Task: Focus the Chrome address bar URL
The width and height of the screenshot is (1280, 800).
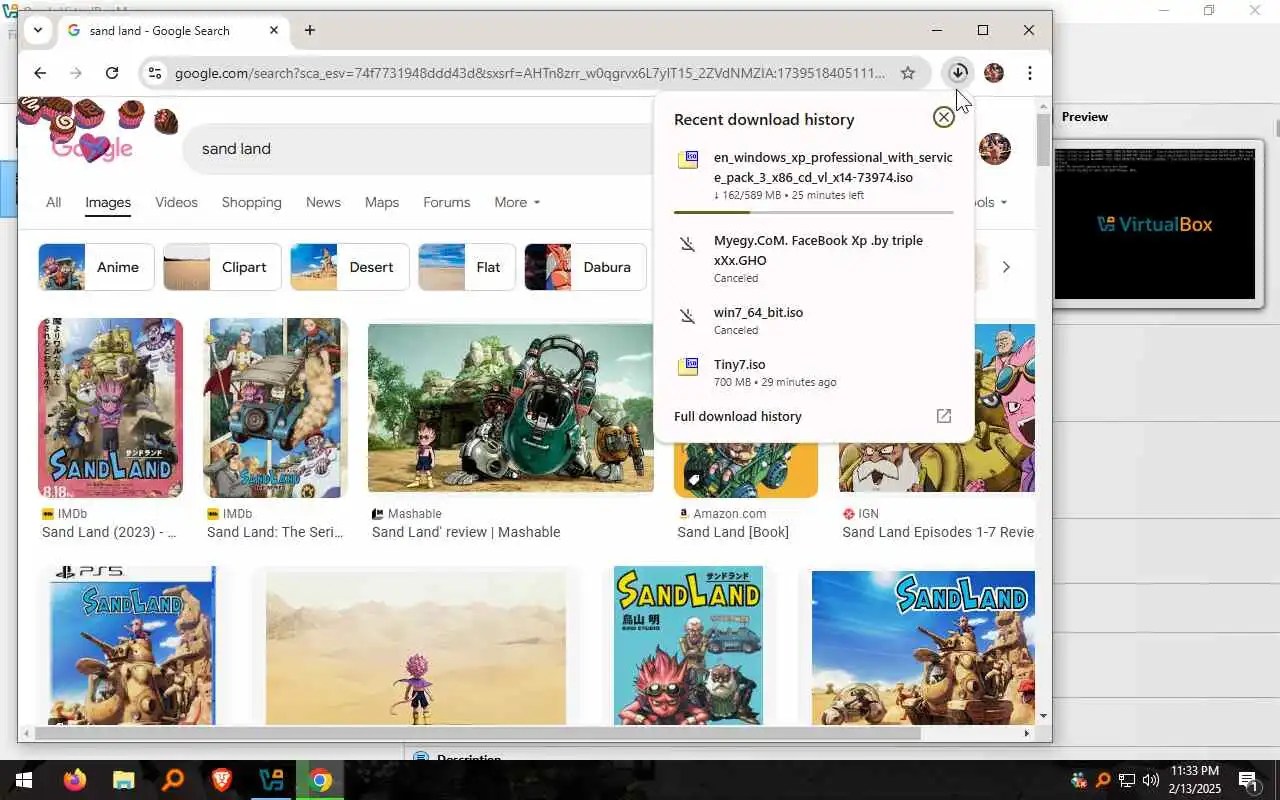Action: (x=530, y=73)
